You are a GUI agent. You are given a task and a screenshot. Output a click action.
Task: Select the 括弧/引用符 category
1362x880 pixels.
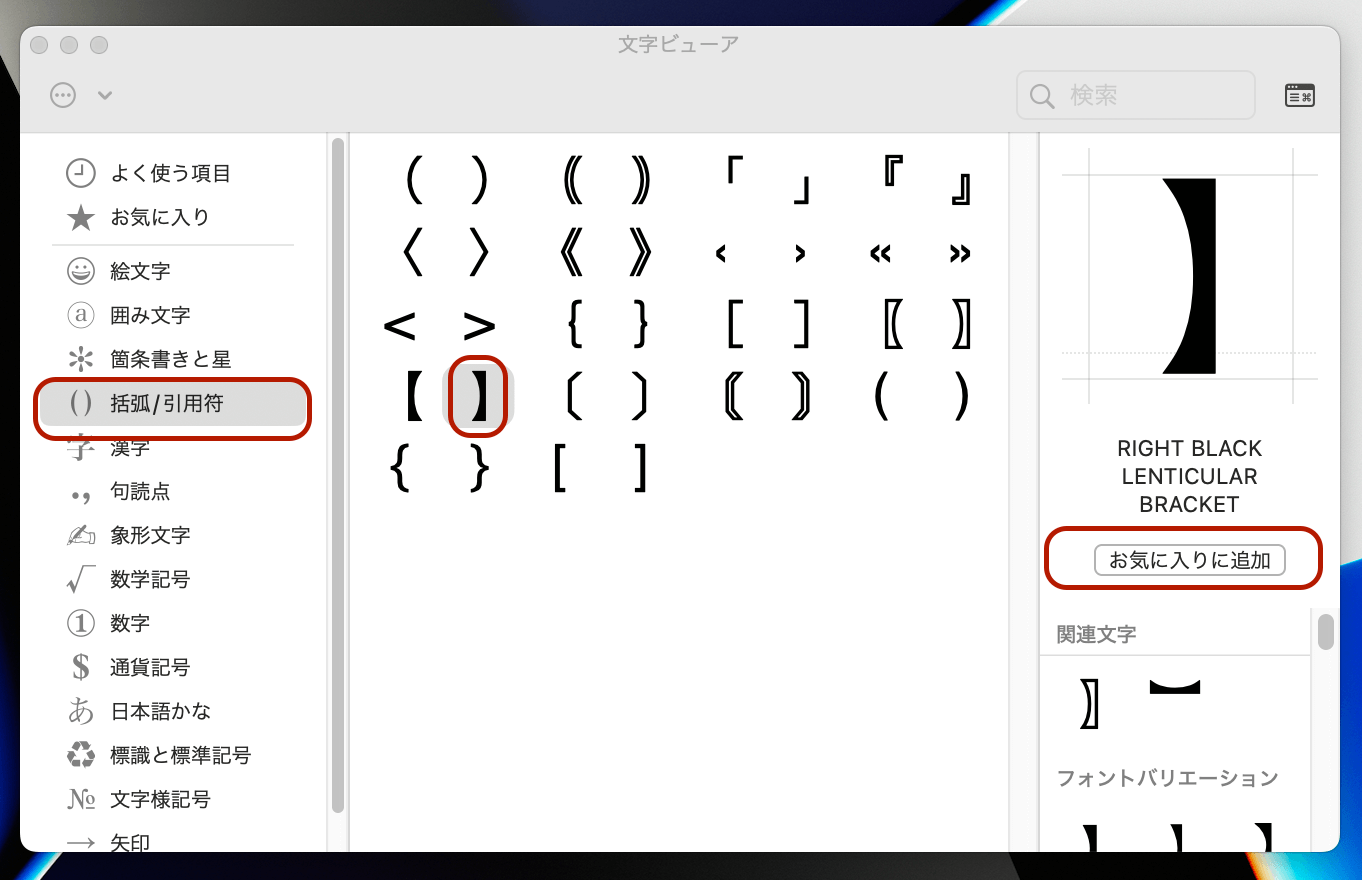172,404
